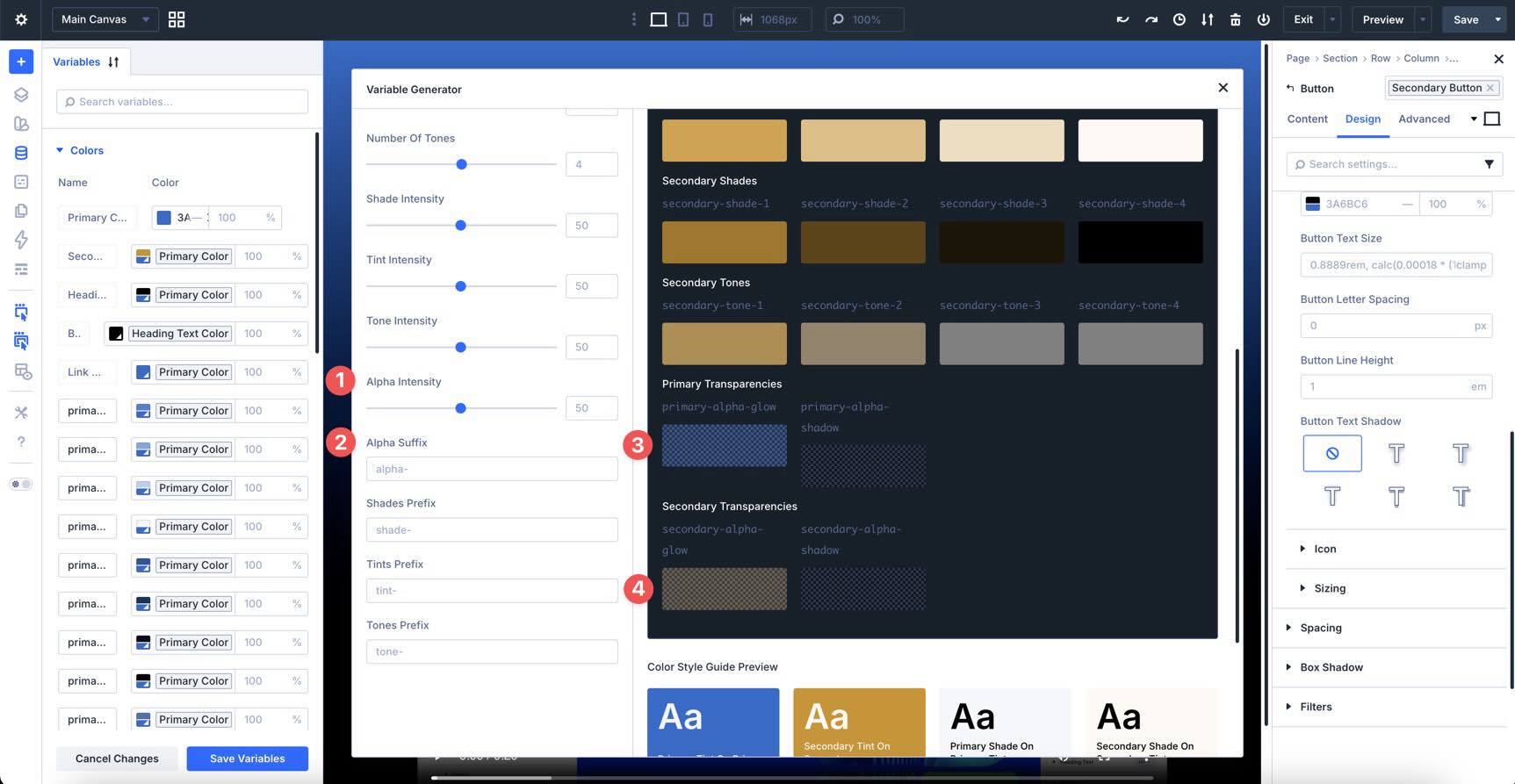Click the filter icon in search settings
The width and height of the screenshot is (1515, 784).
[x=1489, y=164]
